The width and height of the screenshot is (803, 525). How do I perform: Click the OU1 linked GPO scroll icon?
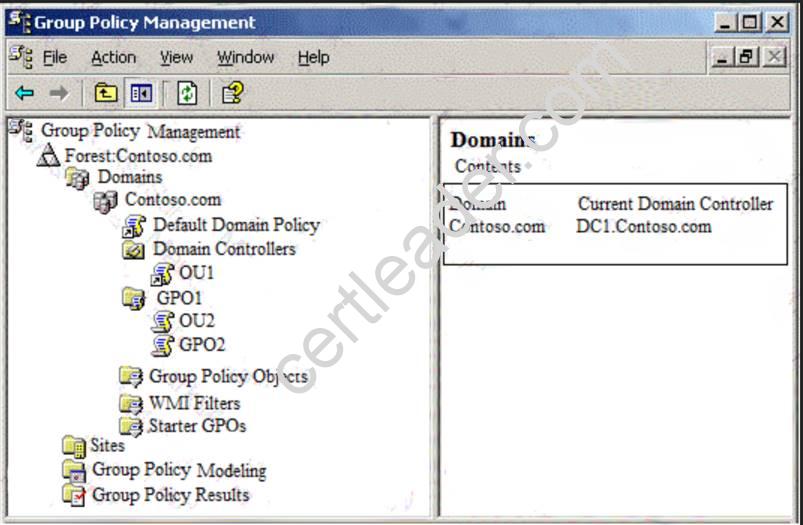pyautogui.click(x=162, y=274)
